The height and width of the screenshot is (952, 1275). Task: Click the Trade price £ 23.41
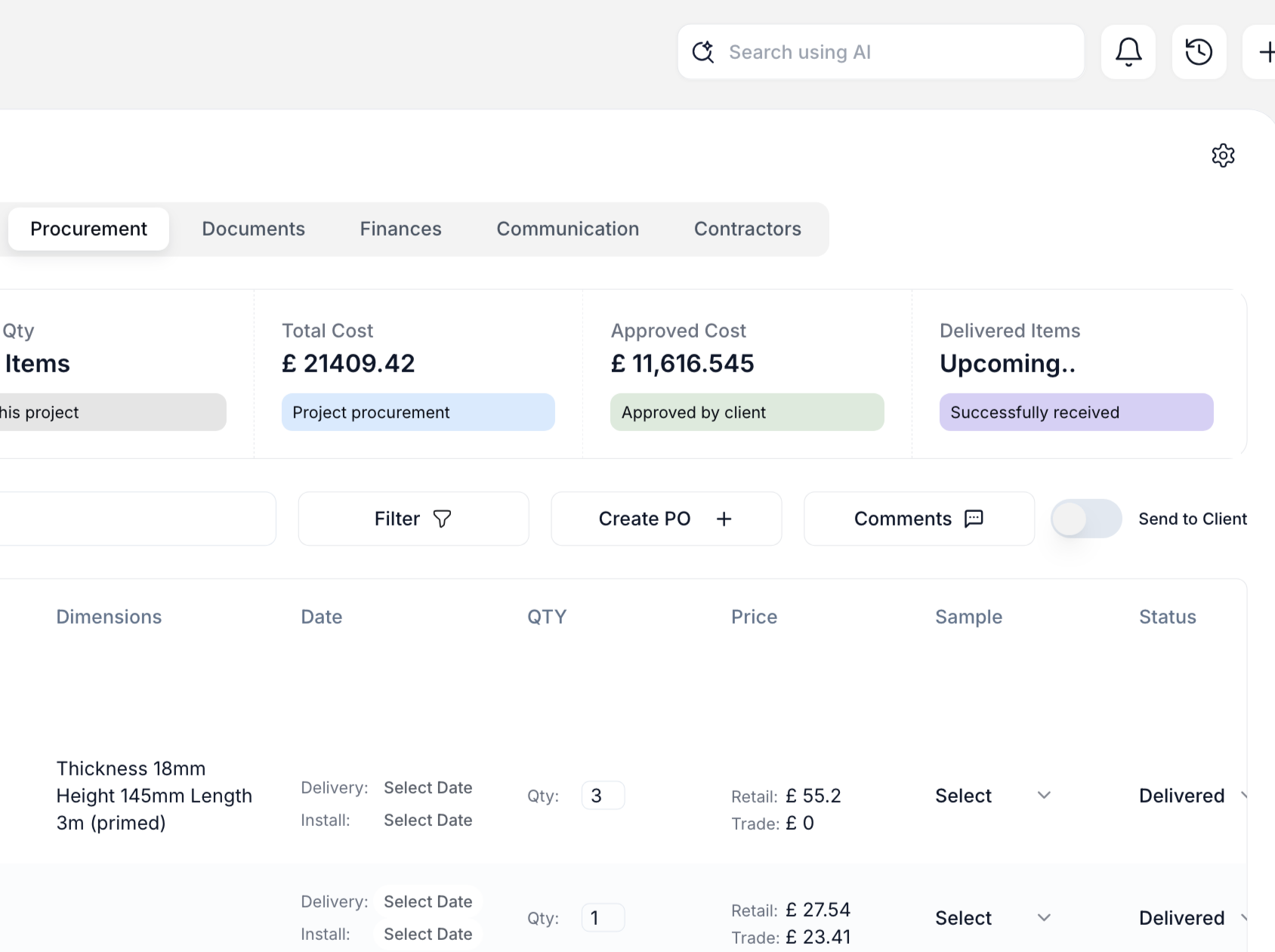817,937
